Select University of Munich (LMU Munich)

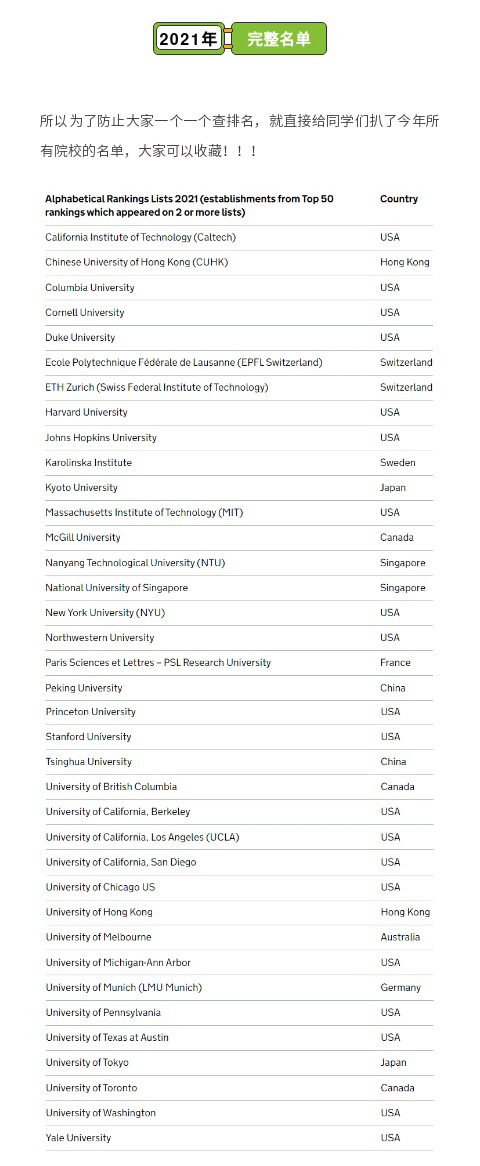click(124, 988)
